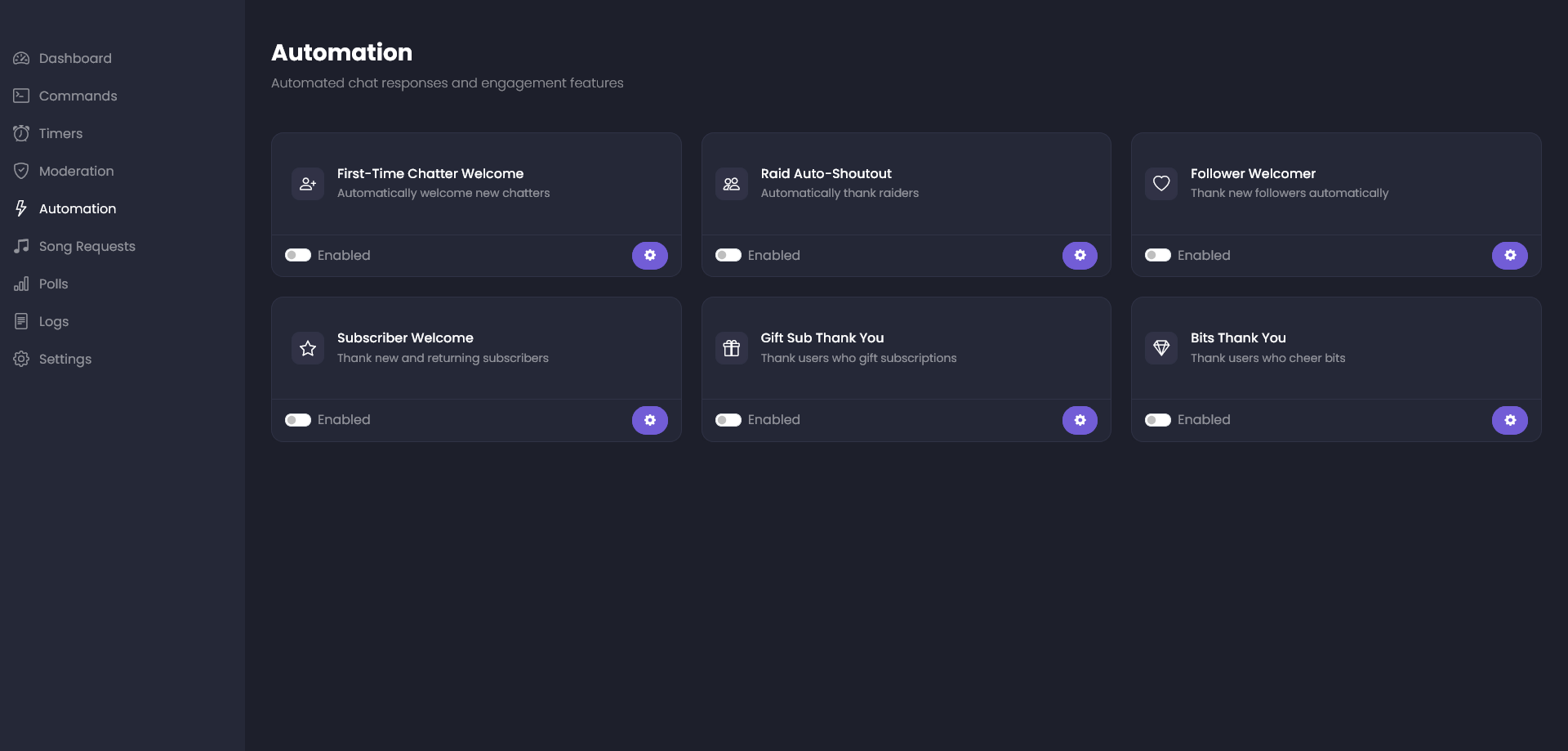Toggle Raid Auto-Shoutout enabled switch
Viewport: 1568px width, 751px height.
click(728, 256)
